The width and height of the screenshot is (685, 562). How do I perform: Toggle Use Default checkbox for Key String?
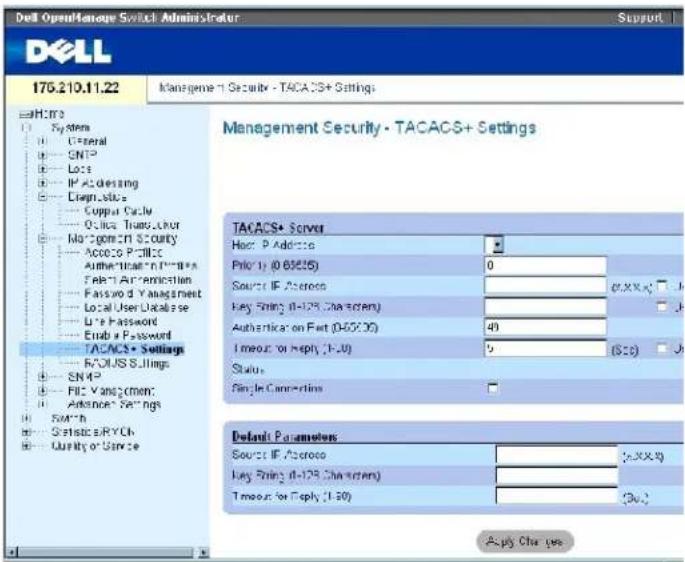click(x=662, y=307)
